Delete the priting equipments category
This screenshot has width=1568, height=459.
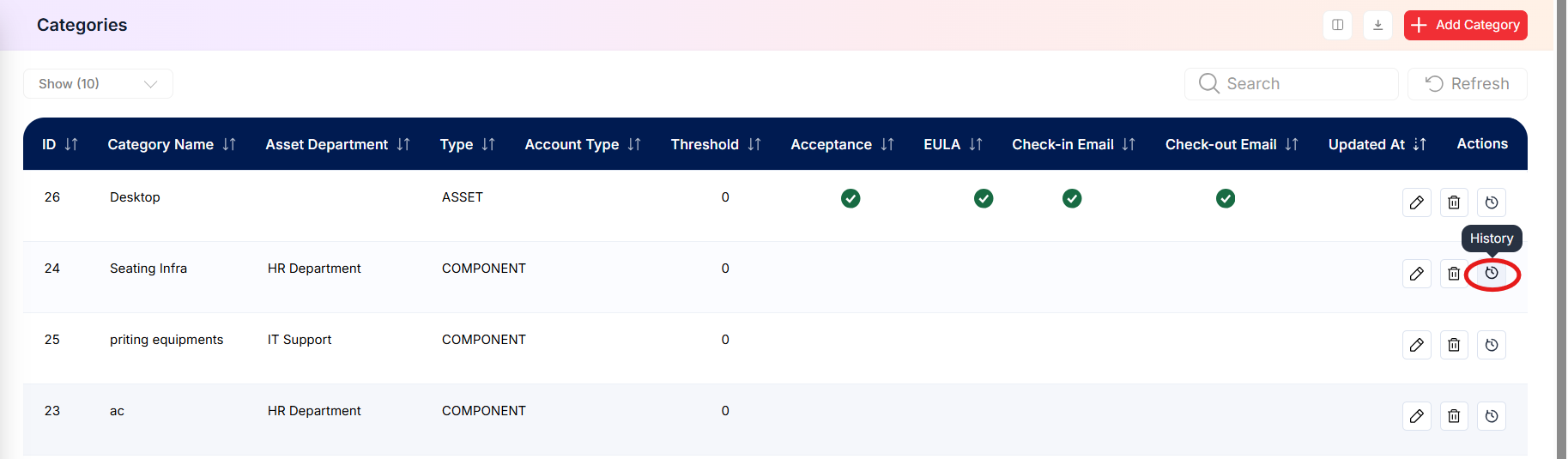(x=1454, y=345)
